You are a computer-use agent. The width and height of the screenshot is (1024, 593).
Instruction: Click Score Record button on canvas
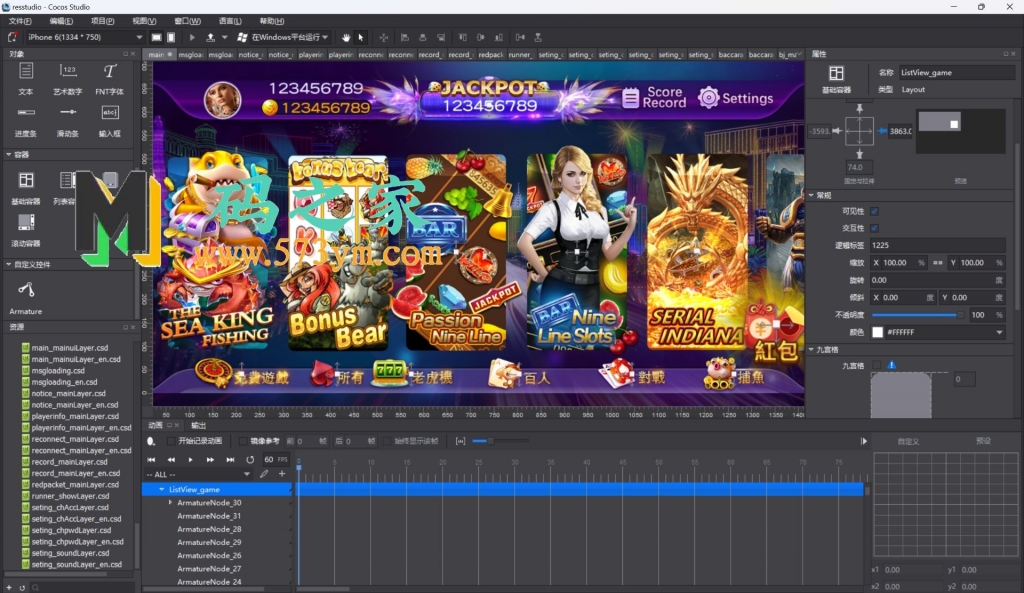point(655,97)
